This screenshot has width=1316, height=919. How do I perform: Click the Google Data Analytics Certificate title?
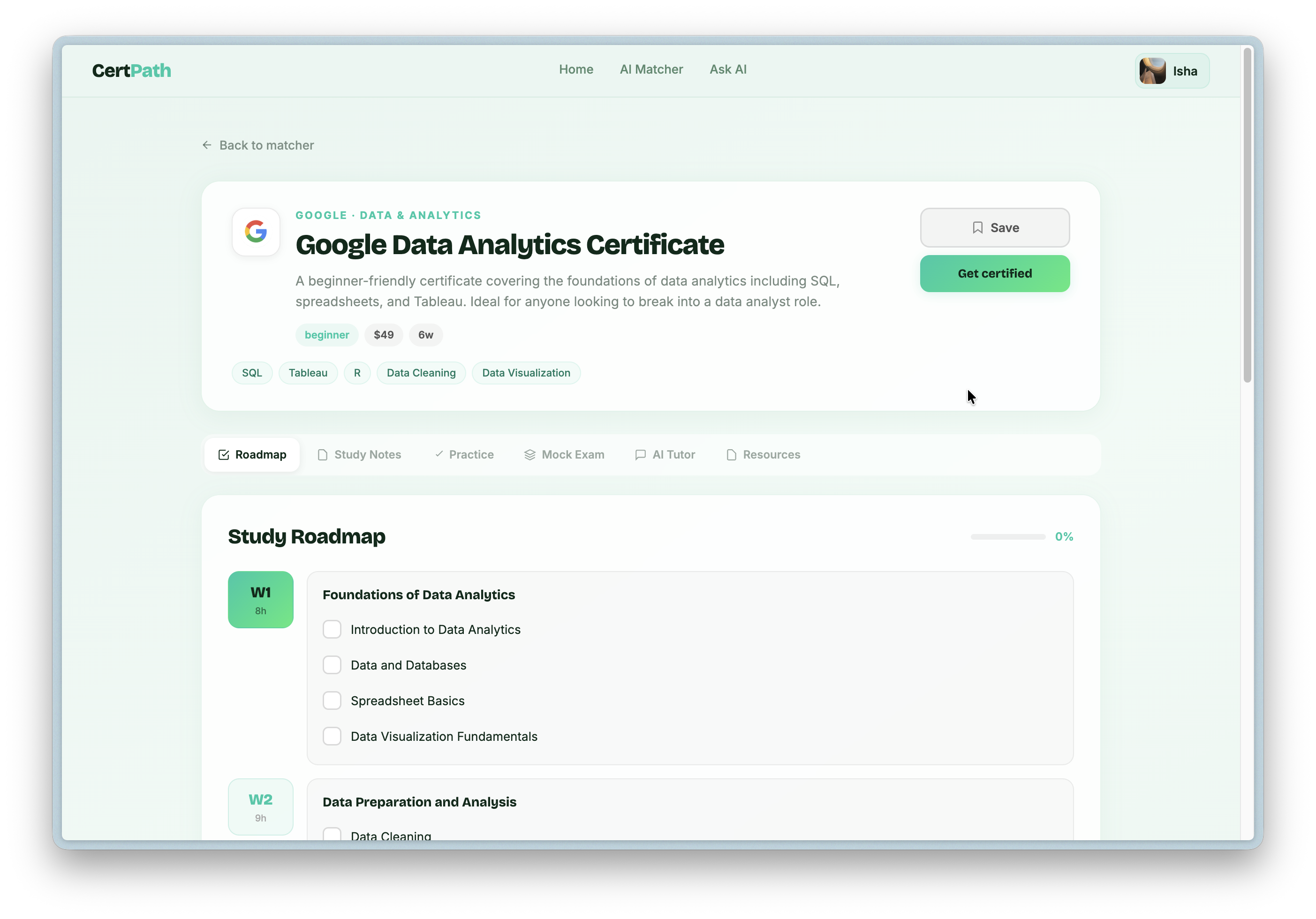[x=510, y=245]
